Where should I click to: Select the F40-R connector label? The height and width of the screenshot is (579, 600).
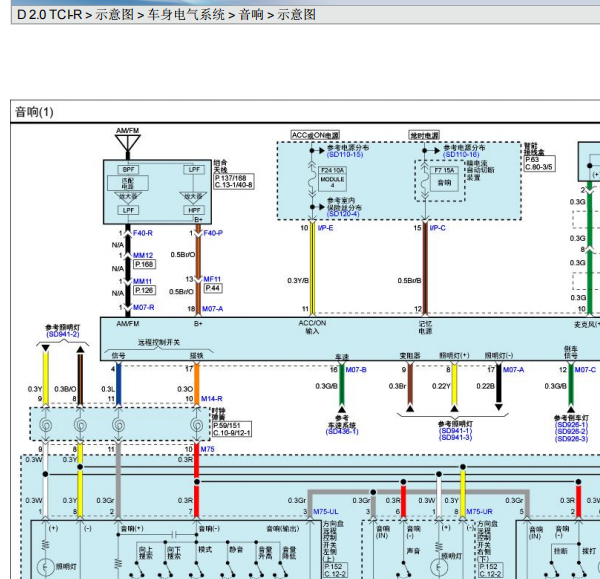pos(143,233)
